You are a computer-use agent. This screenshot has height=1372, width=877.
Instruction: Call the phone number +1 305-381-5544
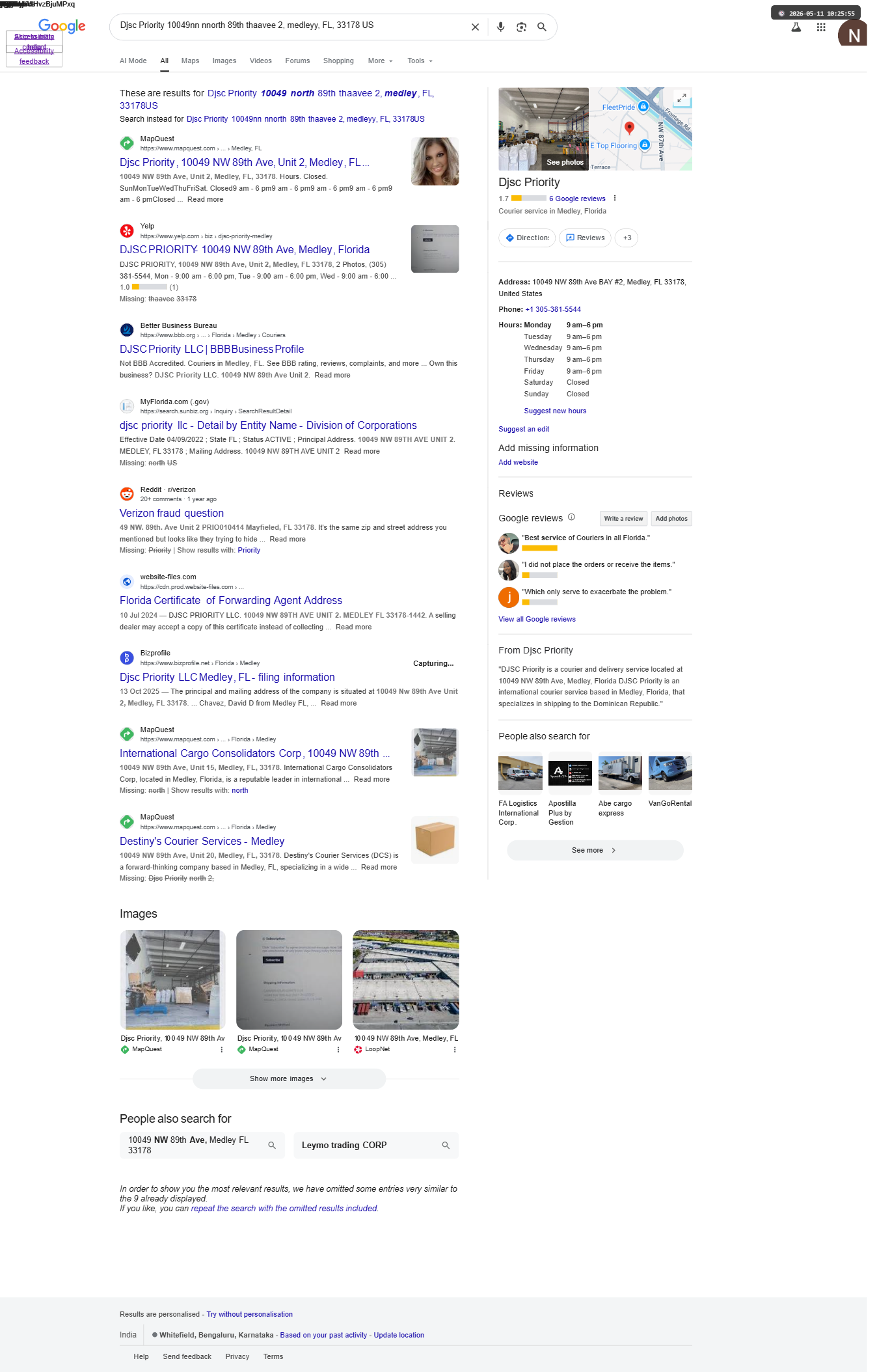553,310
